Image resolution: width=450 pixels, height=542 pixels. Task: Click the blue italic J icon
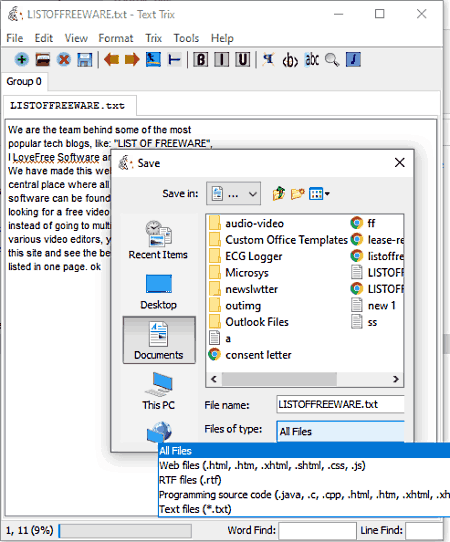pos(353,60)
